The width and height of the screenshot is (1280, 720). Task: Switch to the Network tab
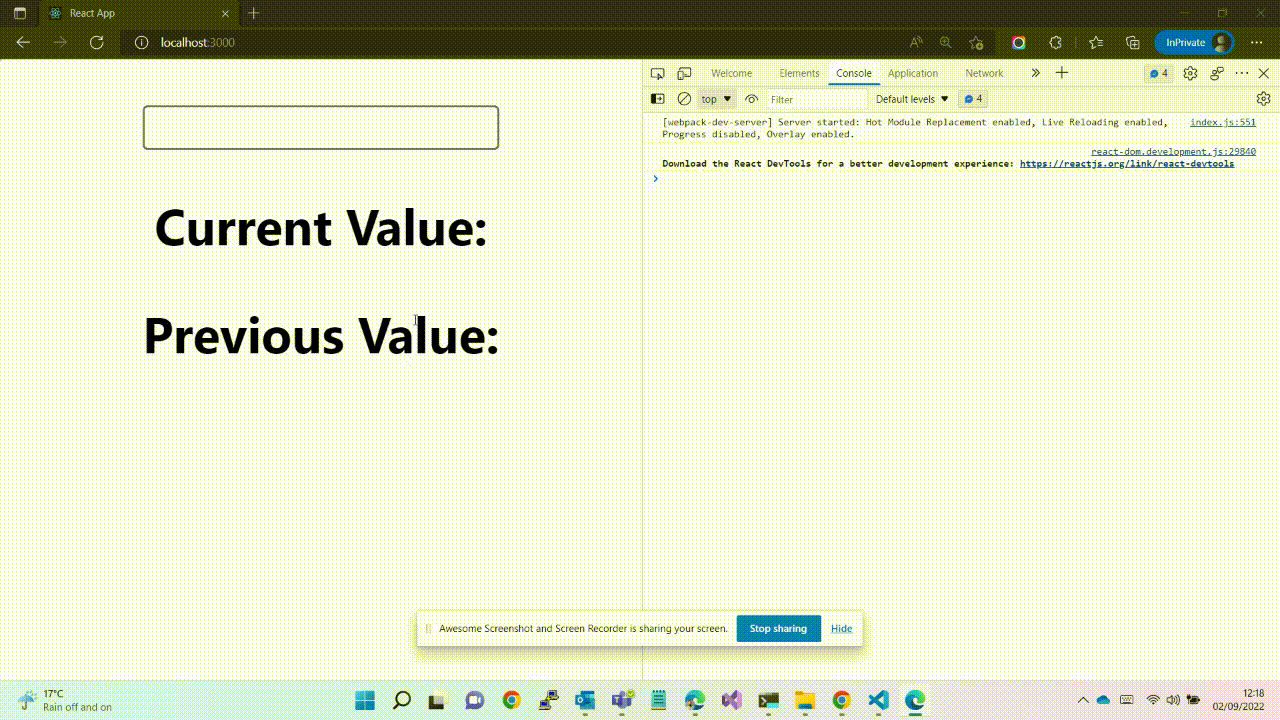[983, 73]
